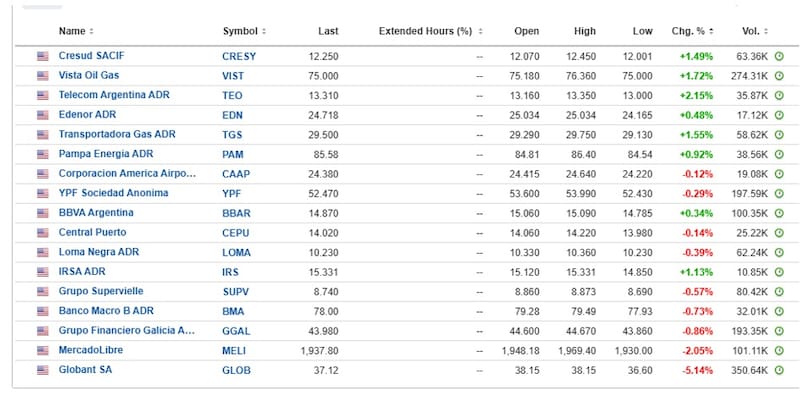Viewport: 800px width, 401px height.
Task: Open the Transportadora Gas ADR link
Action: click(x=117, y=134)
